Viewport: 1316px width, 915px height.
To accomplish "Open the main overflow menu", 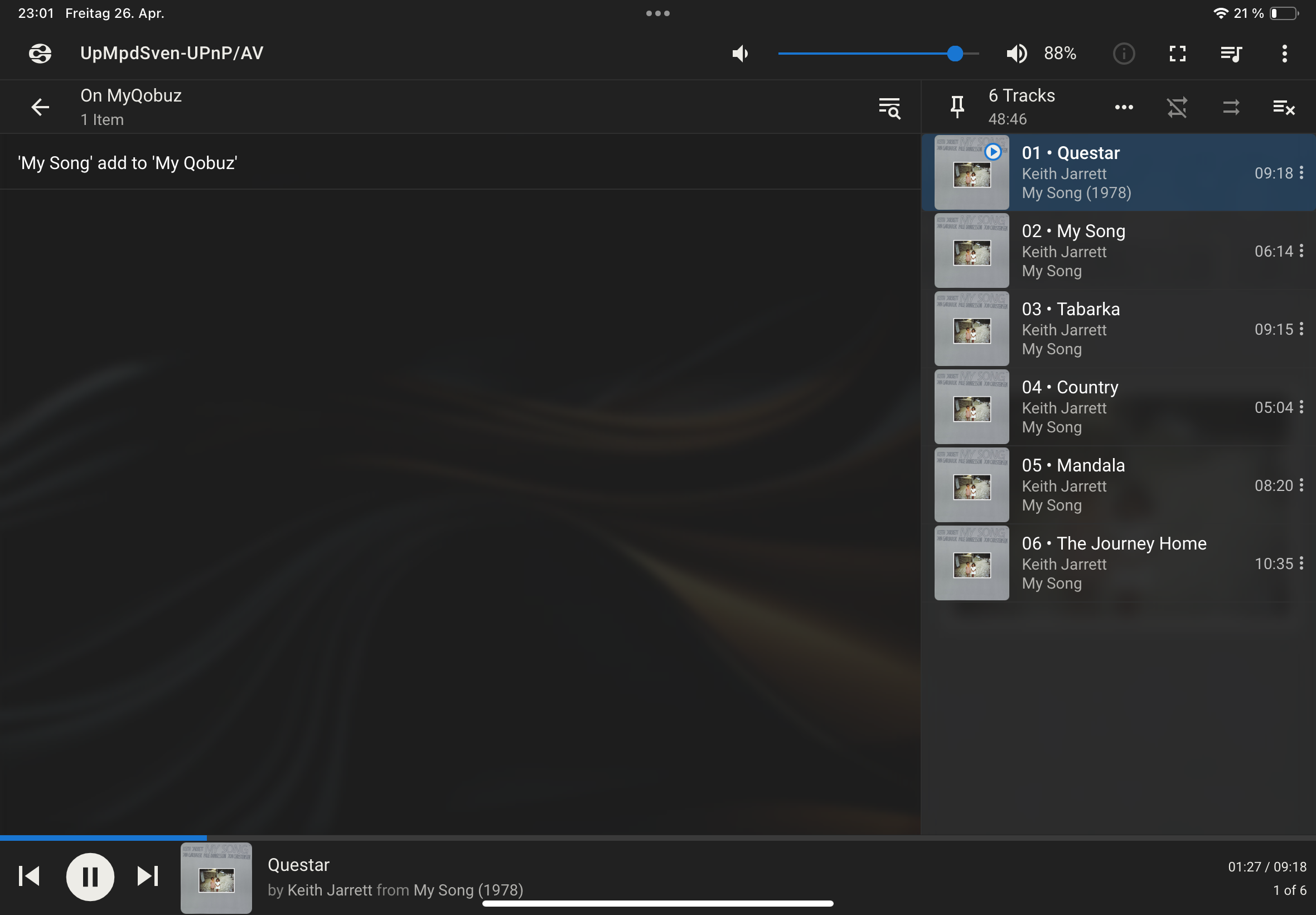I will coord(1284,54).
